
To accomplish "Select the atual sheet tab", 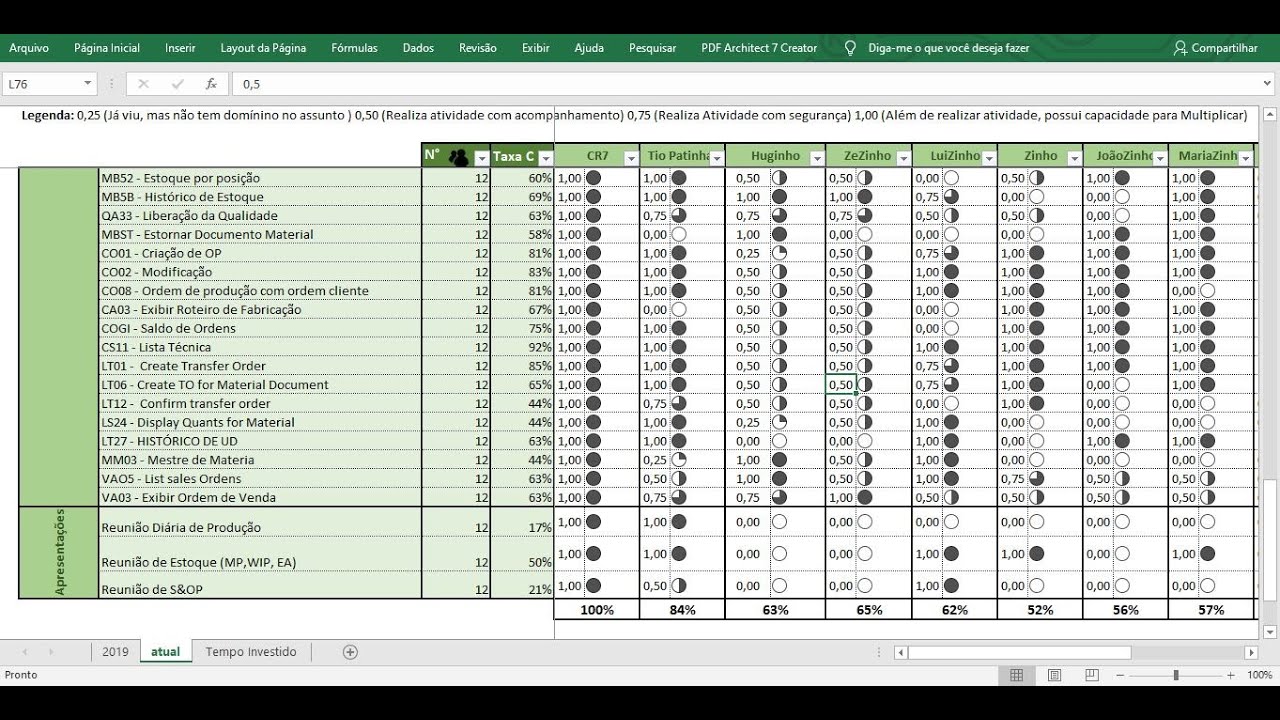I will 165,652.
